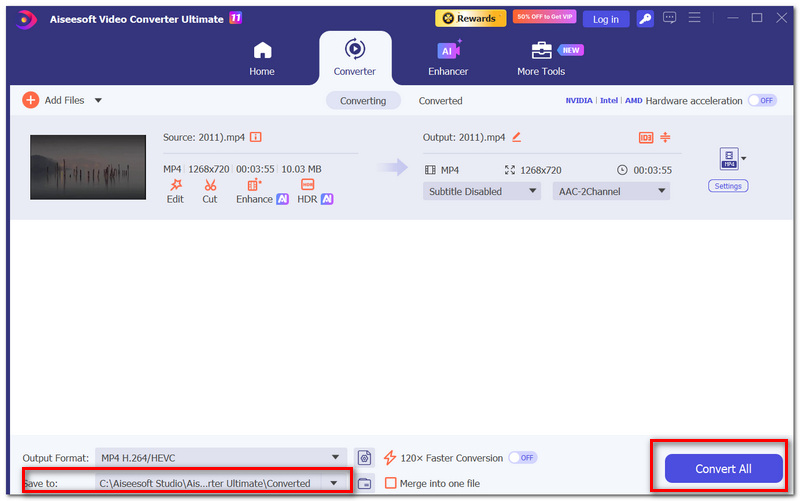Image resolution: width=800 pixels, height=501 pixels.
Task: Open the Converted tab
Action: pyautogui.click(x=440, y=101)
